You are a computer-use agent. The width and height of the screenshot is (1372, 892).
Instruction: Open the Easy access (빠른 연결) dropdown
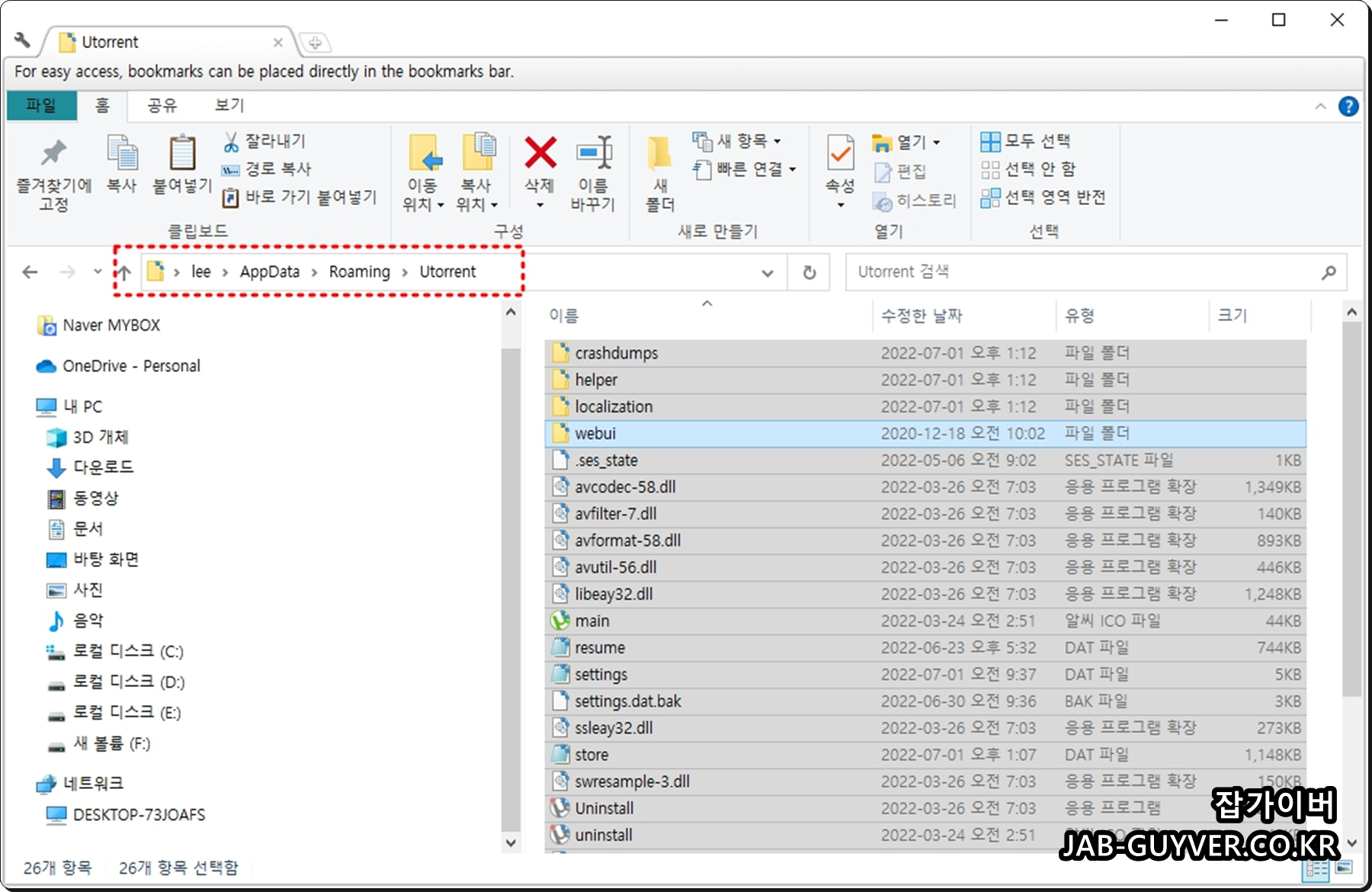click(745, 168)
